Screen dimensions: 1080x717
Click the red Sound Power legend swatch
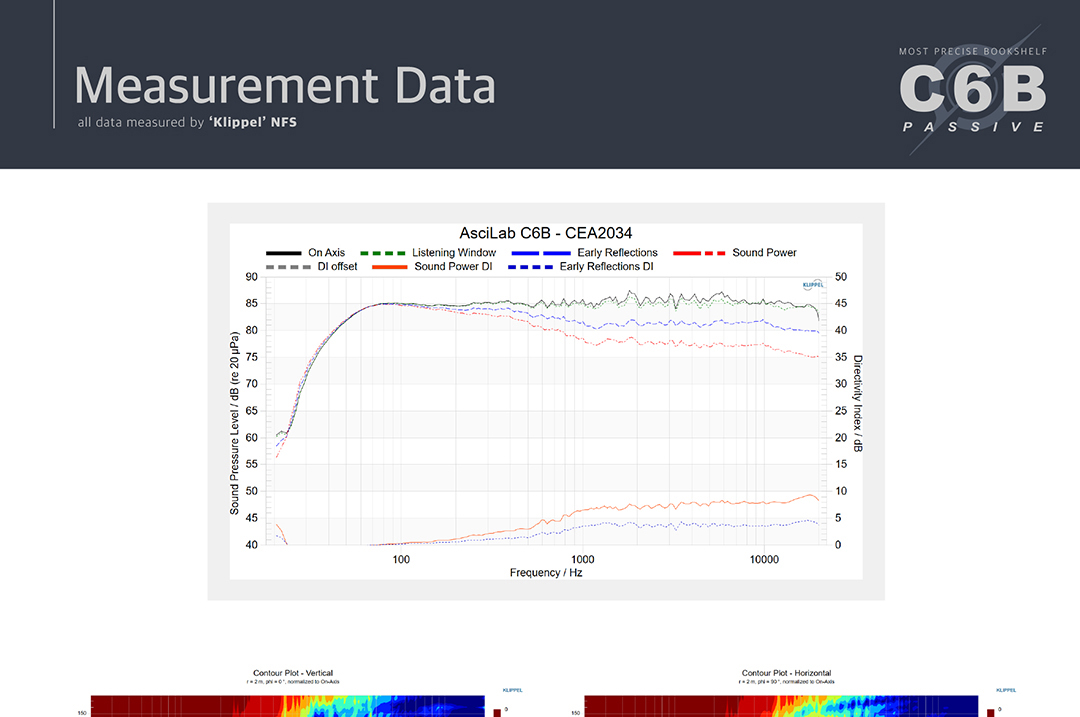coord(699,253)
